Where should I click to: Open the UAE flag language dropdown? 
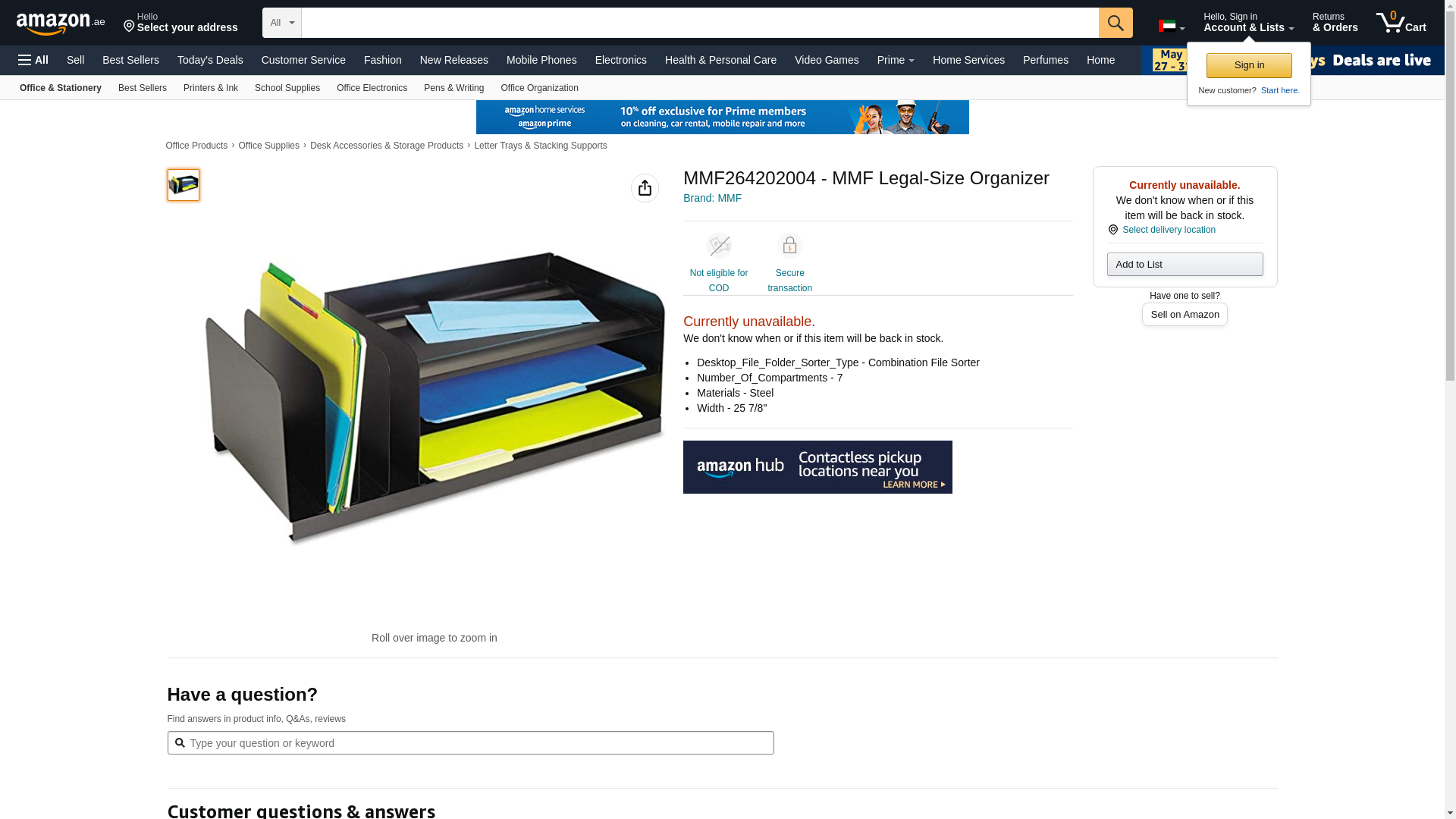[x=1172, y=27]
